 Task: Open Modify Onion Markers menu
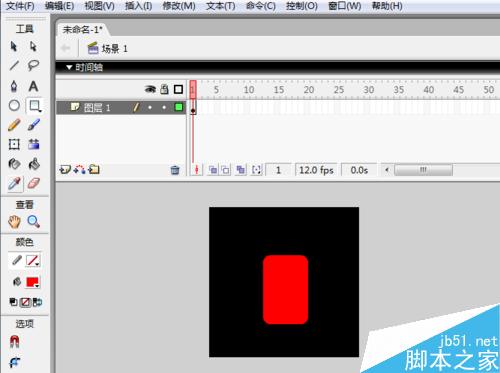256,170
